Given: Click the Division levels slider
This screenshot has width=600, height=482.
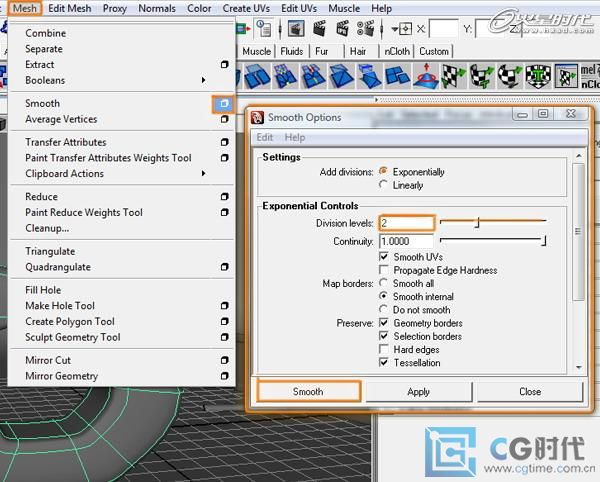Looking at the screenshot, I should (x=492, y=222).
